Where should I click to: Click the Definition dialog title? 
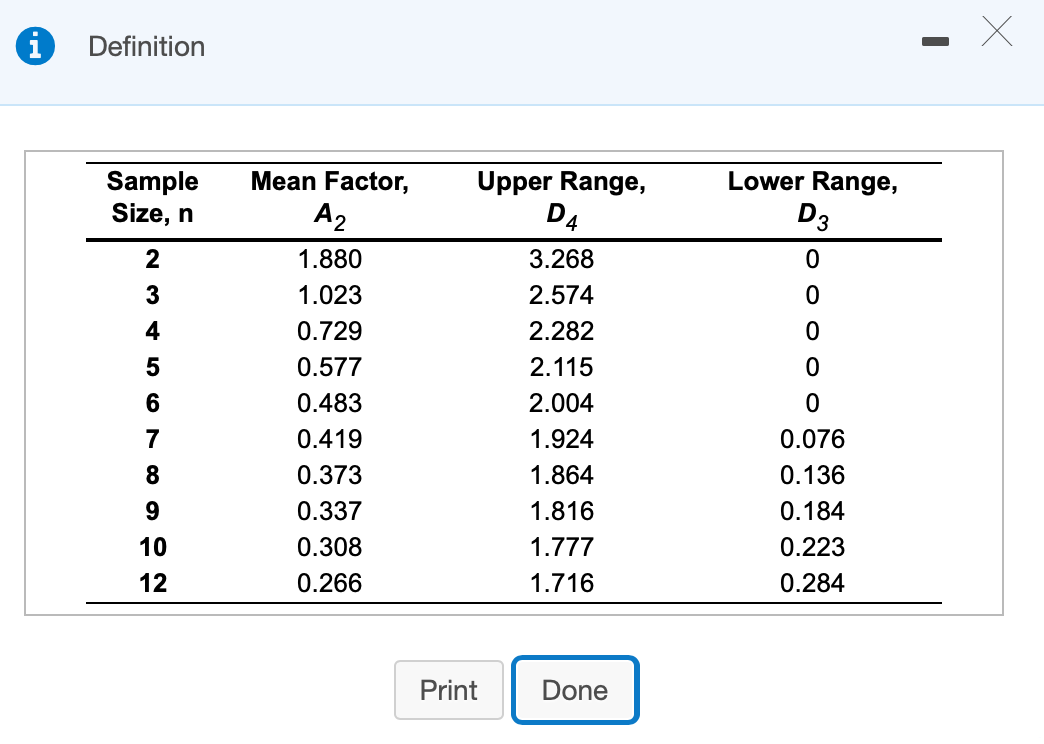146,46
